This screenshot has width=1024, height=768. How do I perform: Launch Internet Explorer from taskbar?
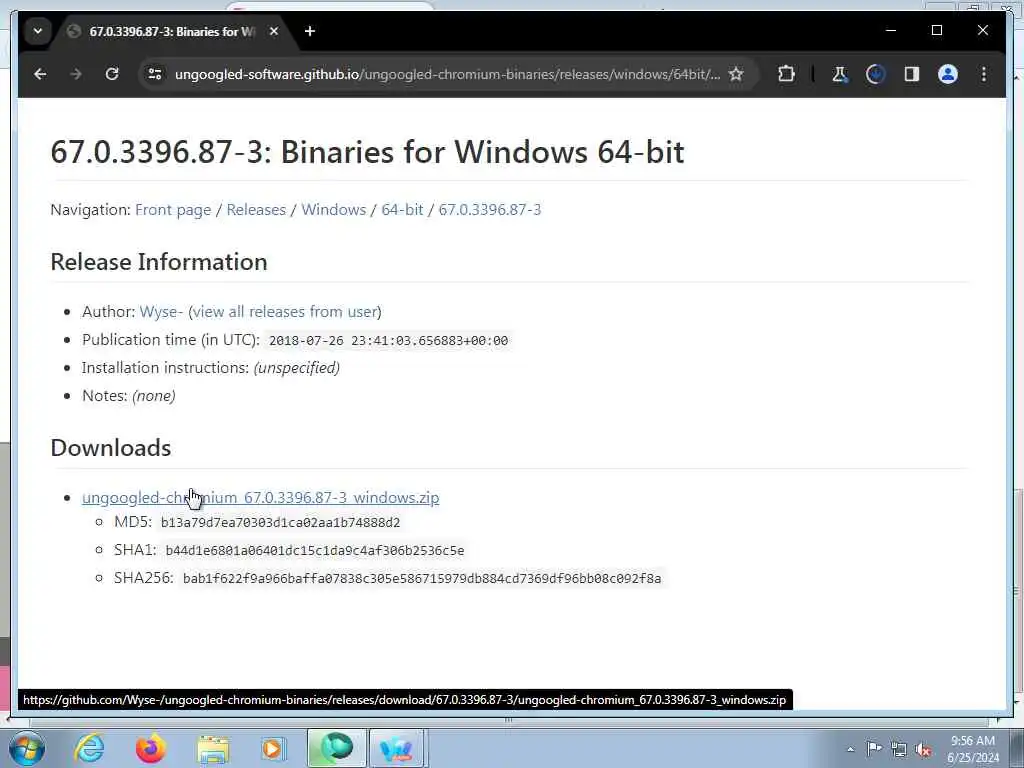coord(89,748)
